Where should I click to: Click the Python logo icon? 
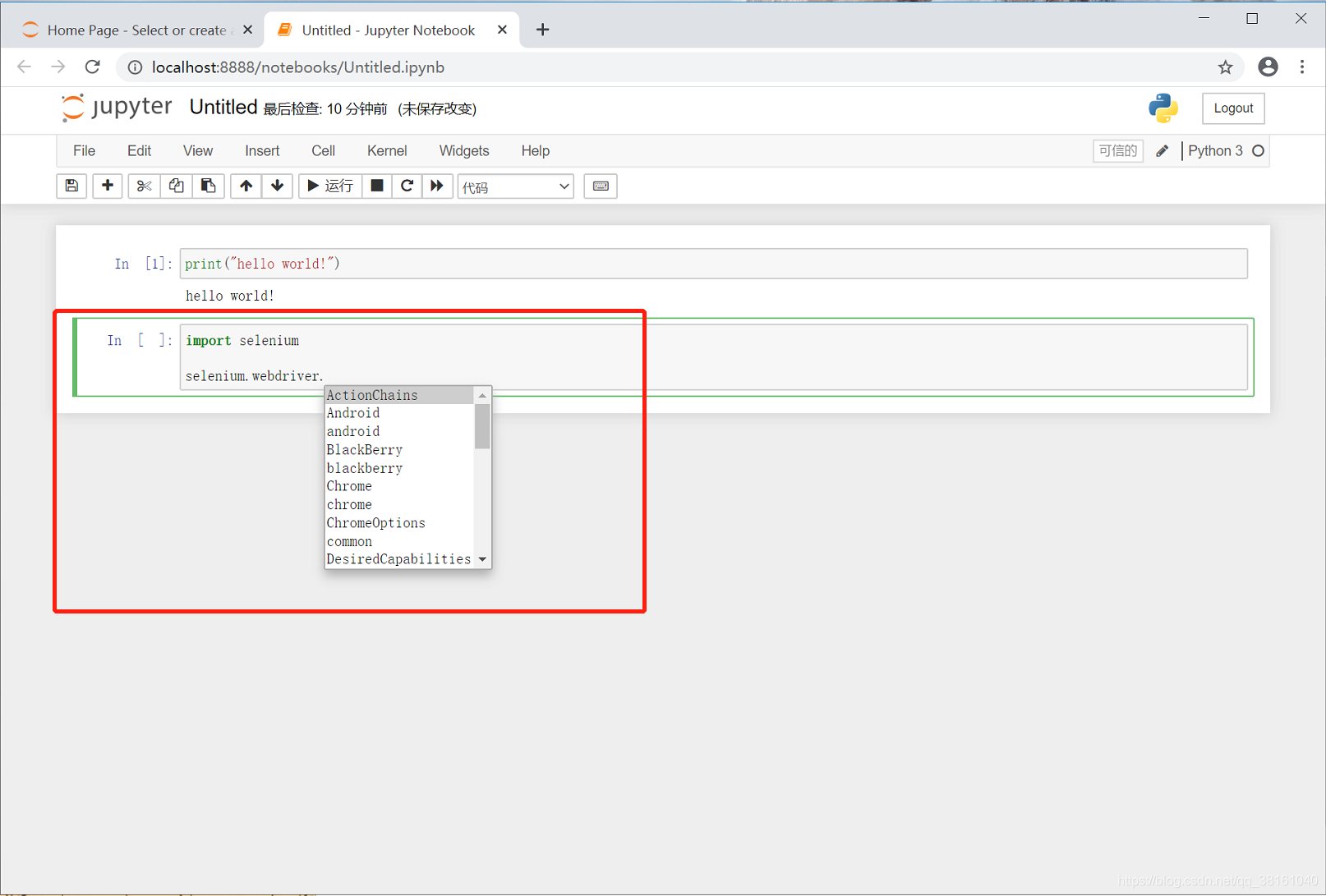1163,108
